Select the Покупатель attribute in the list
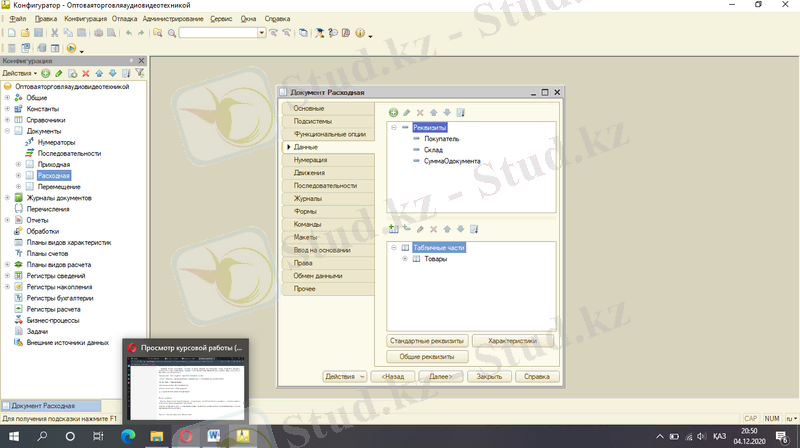 pyautogui.click(x=441, y=139)
